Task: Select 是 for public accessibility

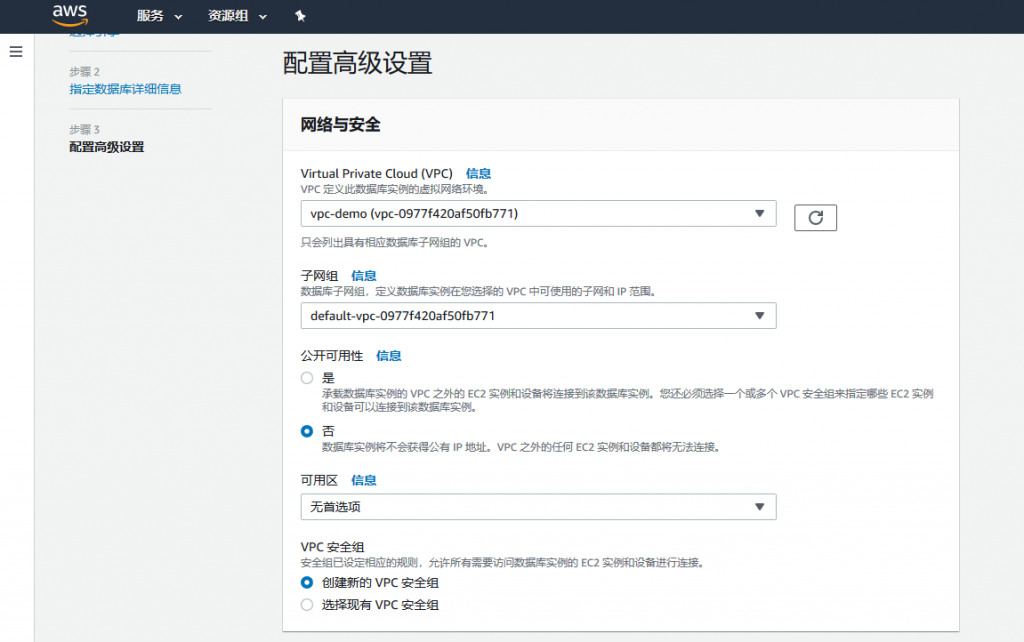Action: [x=307, y=378]
